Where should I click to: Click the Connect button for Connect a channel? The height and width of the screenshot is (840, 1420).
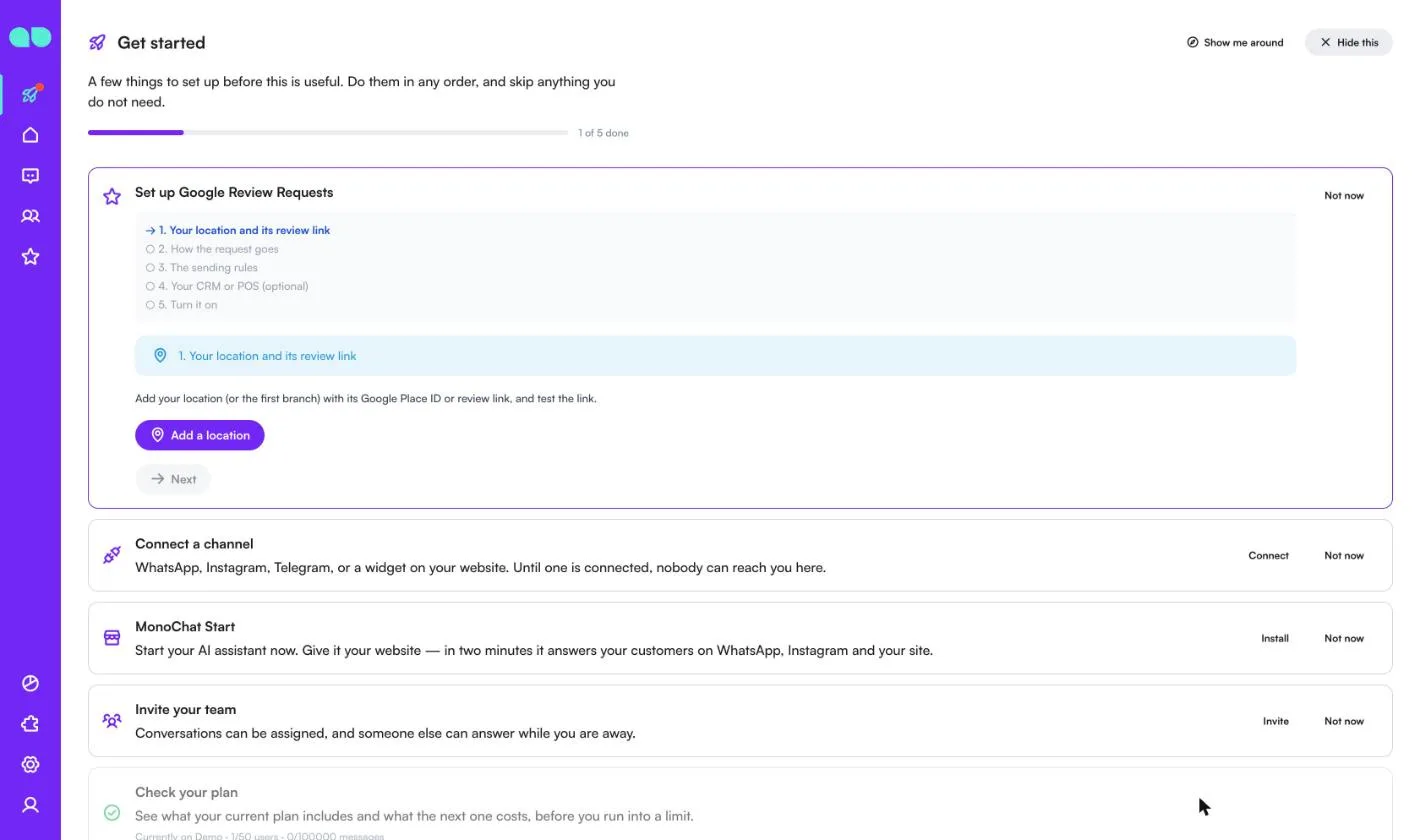click(x=1268, y=555)
